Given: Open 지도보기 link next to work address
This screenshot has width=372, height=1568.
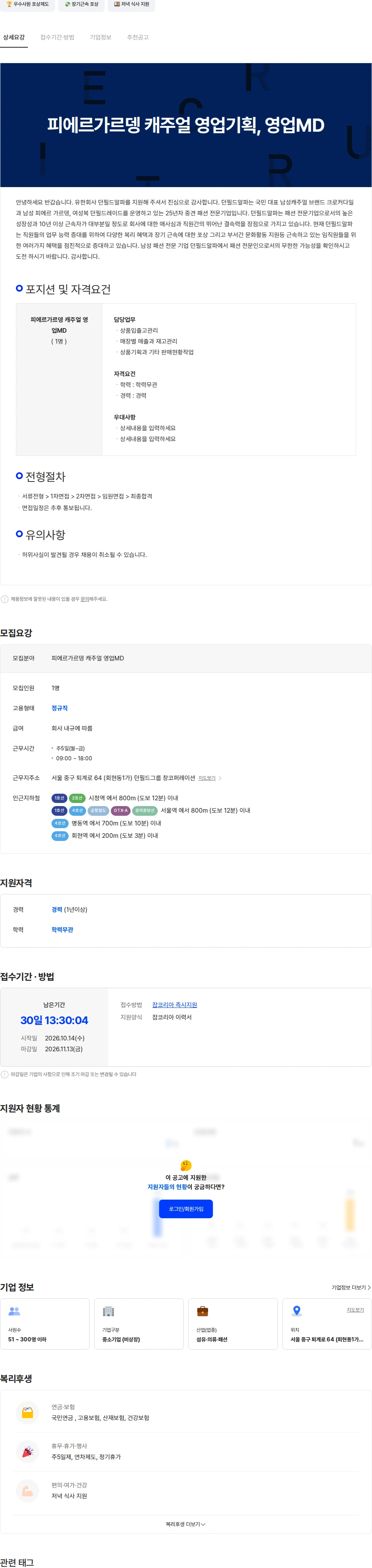Looking at the screenshot, I should pyautogui.click(x=207, y=778).
